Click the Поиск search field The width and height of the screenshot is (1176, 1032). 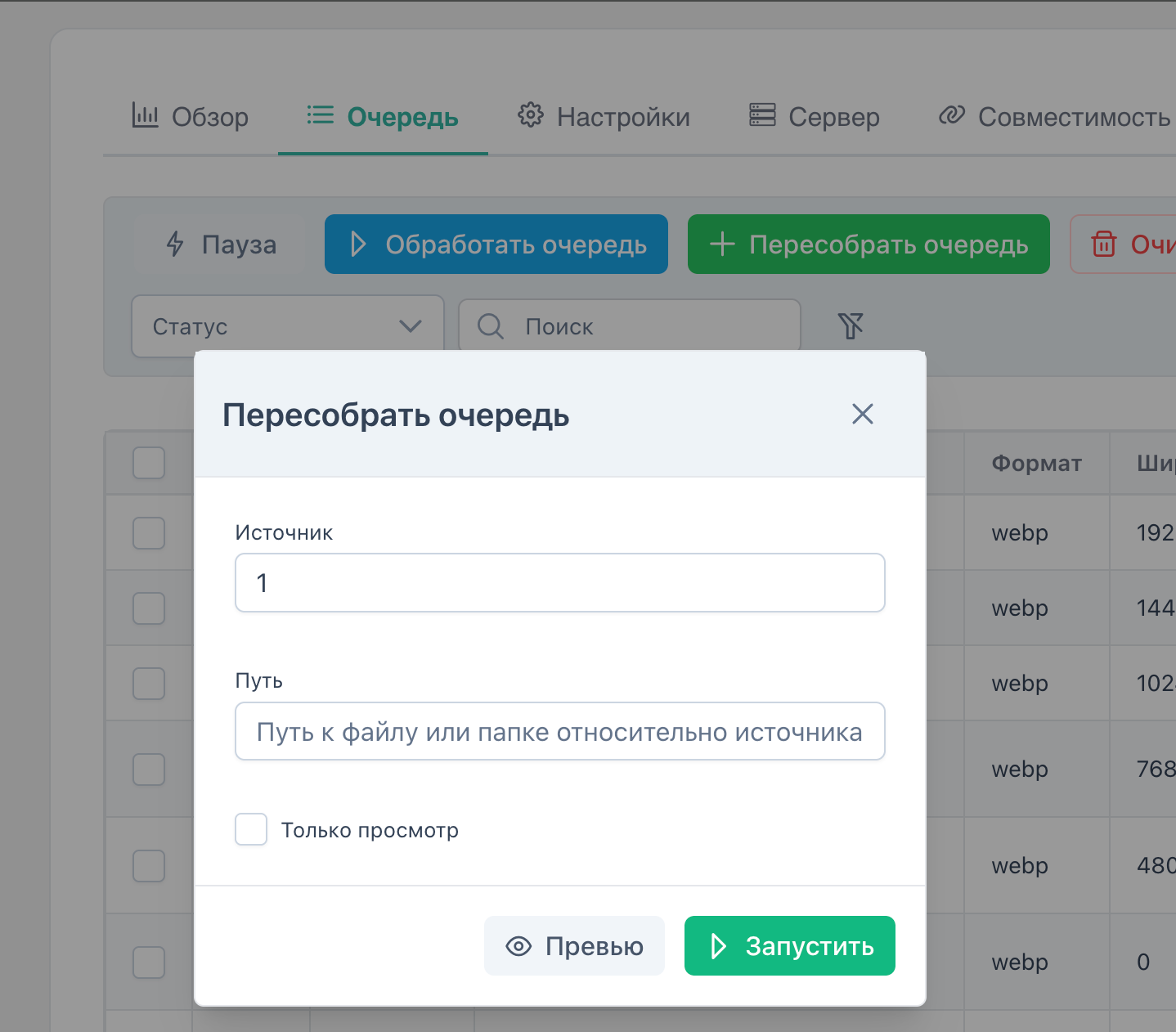point(630,326)
